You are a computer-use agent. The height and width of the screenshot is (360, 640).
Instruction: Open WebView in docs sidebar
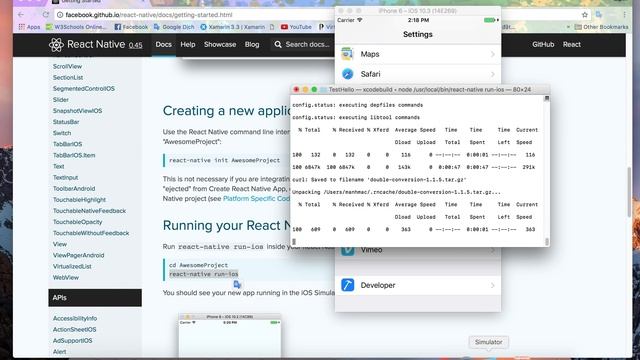[x=66, y=277]
